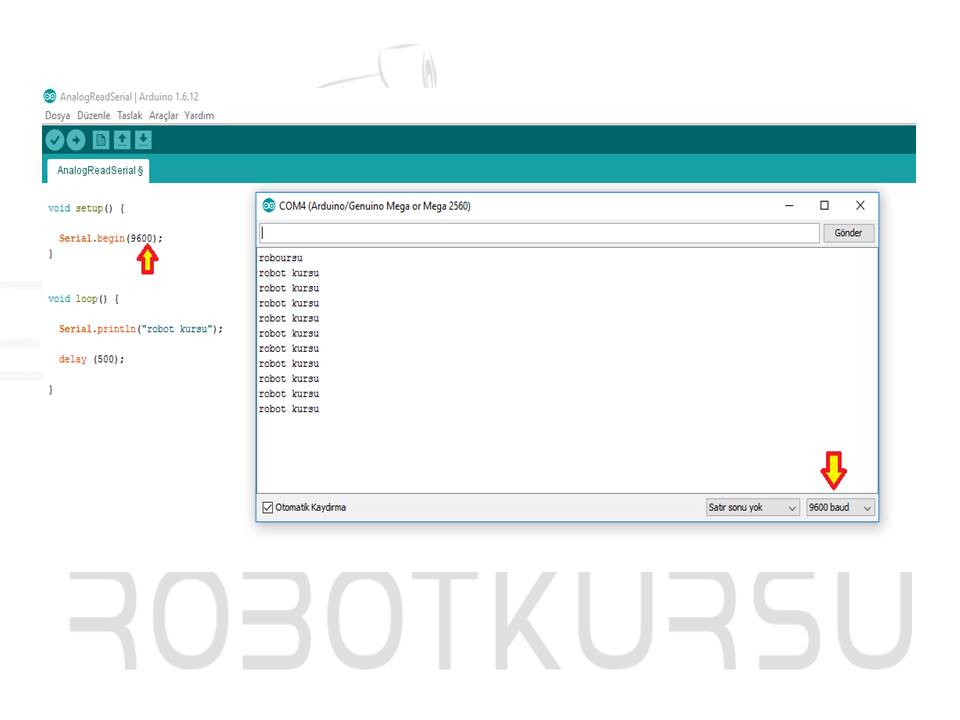The height and width of the screenshot is (720, 960).
Task: Click the Arduino logo in COM4 title bar
Action: click(x=269, y=206)
